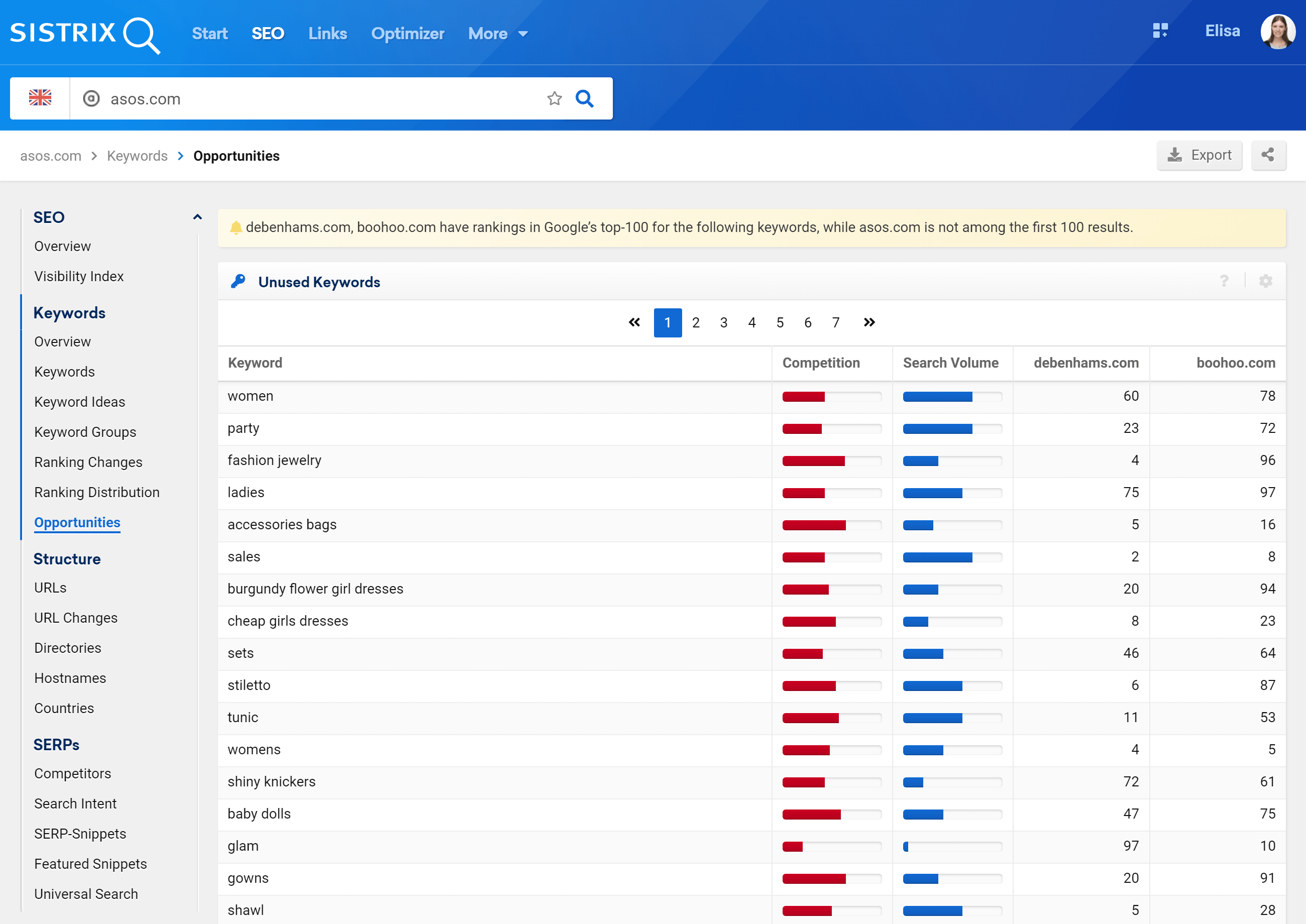Click Keywords in the breadcrumb
This screenshot has height=924, width=1306.
(x=137, y=156)
